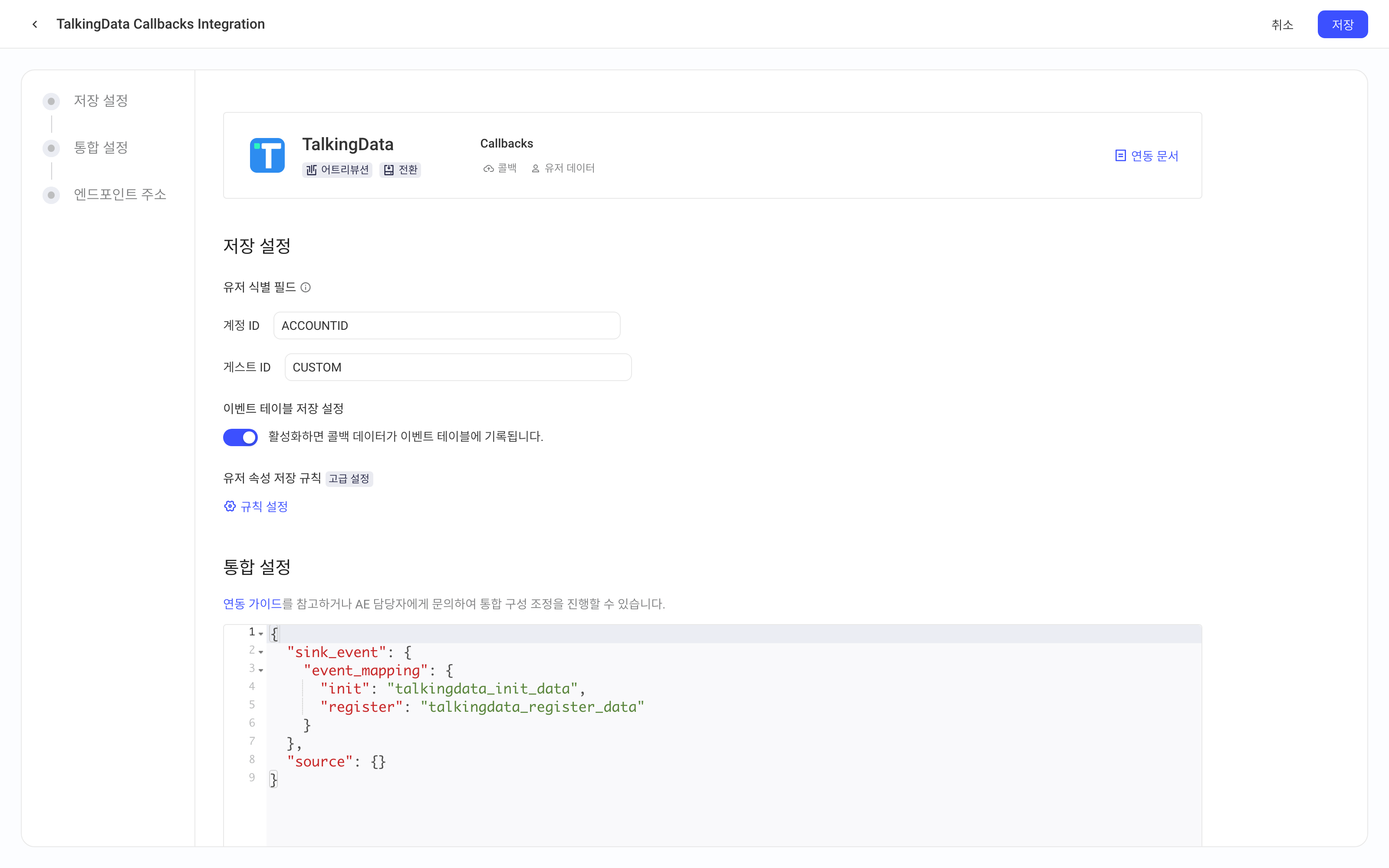Collapse the event_mapping fold at line 3
The height and width of the screenshot is (868, 1389).
pos(260,671)
